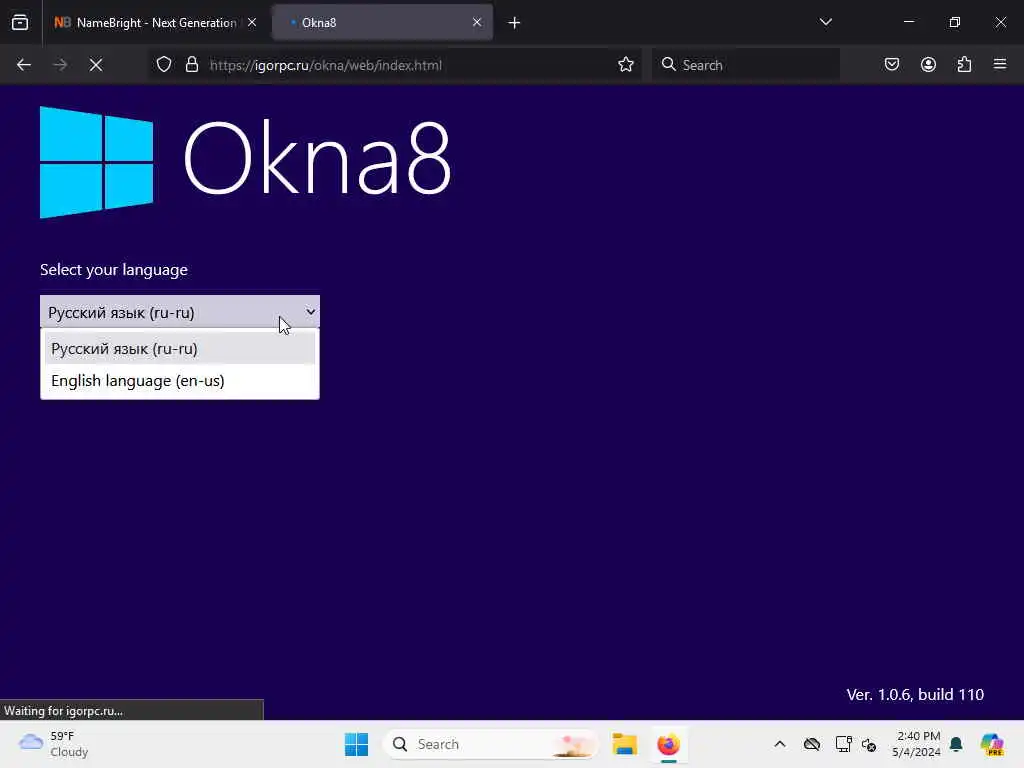Open a new browser tab
The image size is (1024, 768).
point(515,23)
